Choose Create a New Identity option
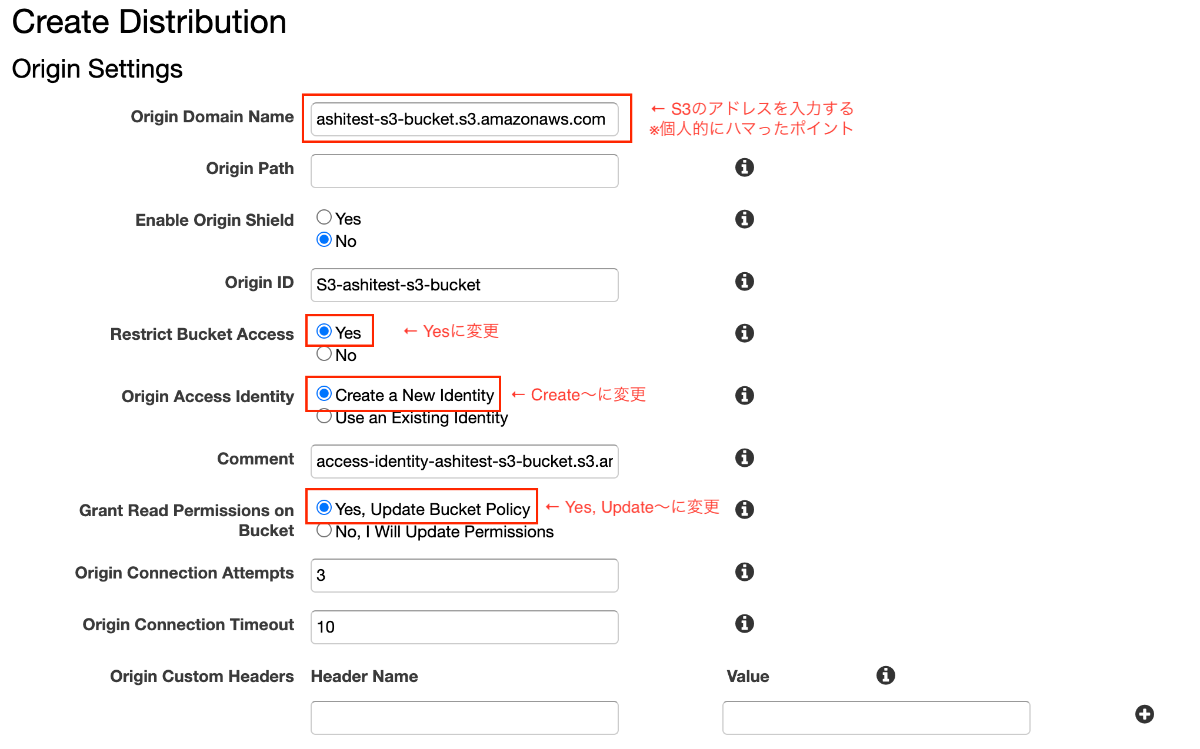The image size is (1200, 749). 324,394
